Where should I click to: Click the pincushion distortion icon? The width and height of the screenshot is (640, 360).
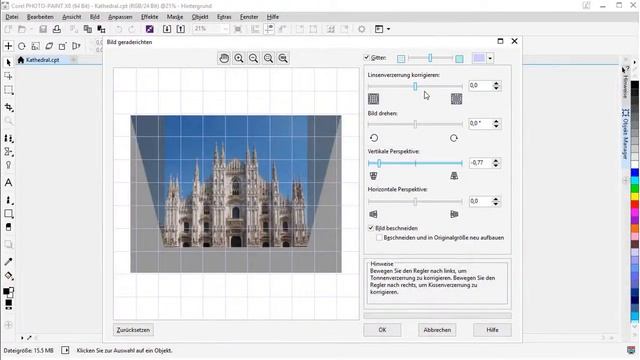(456, 99)
